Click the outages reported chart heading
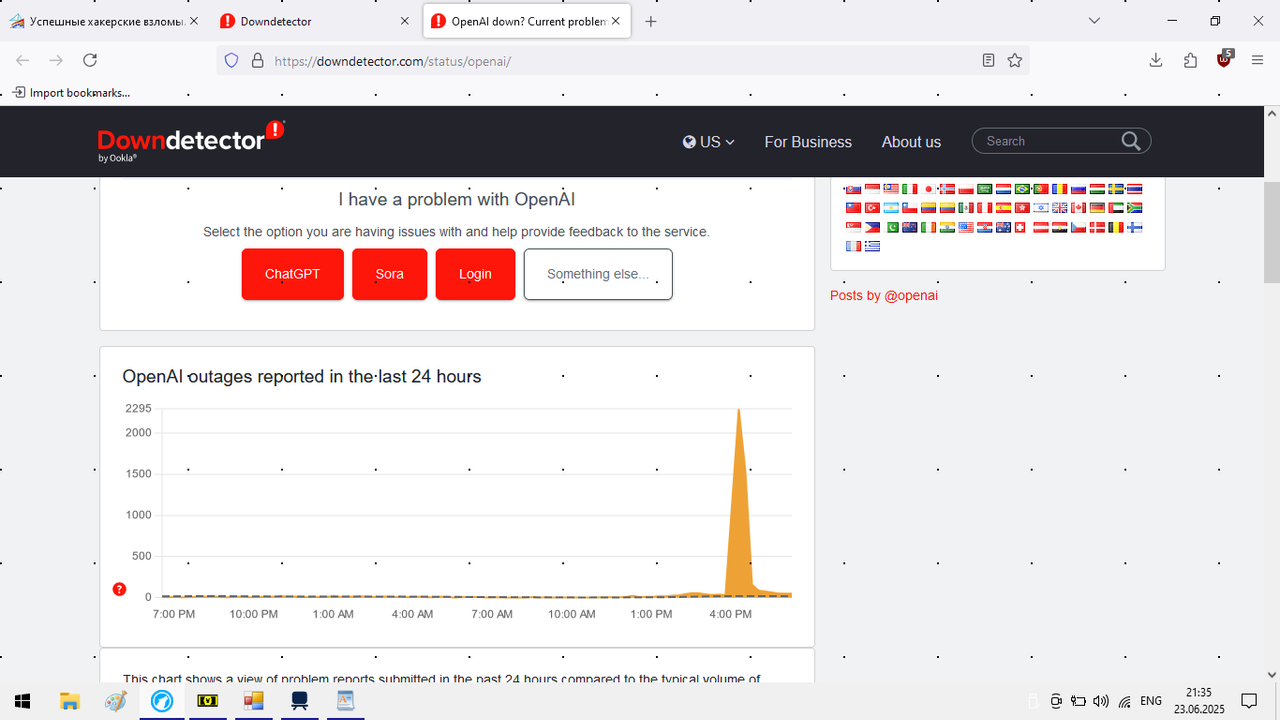The image size is (1280, 720). [x=302, y=377]
